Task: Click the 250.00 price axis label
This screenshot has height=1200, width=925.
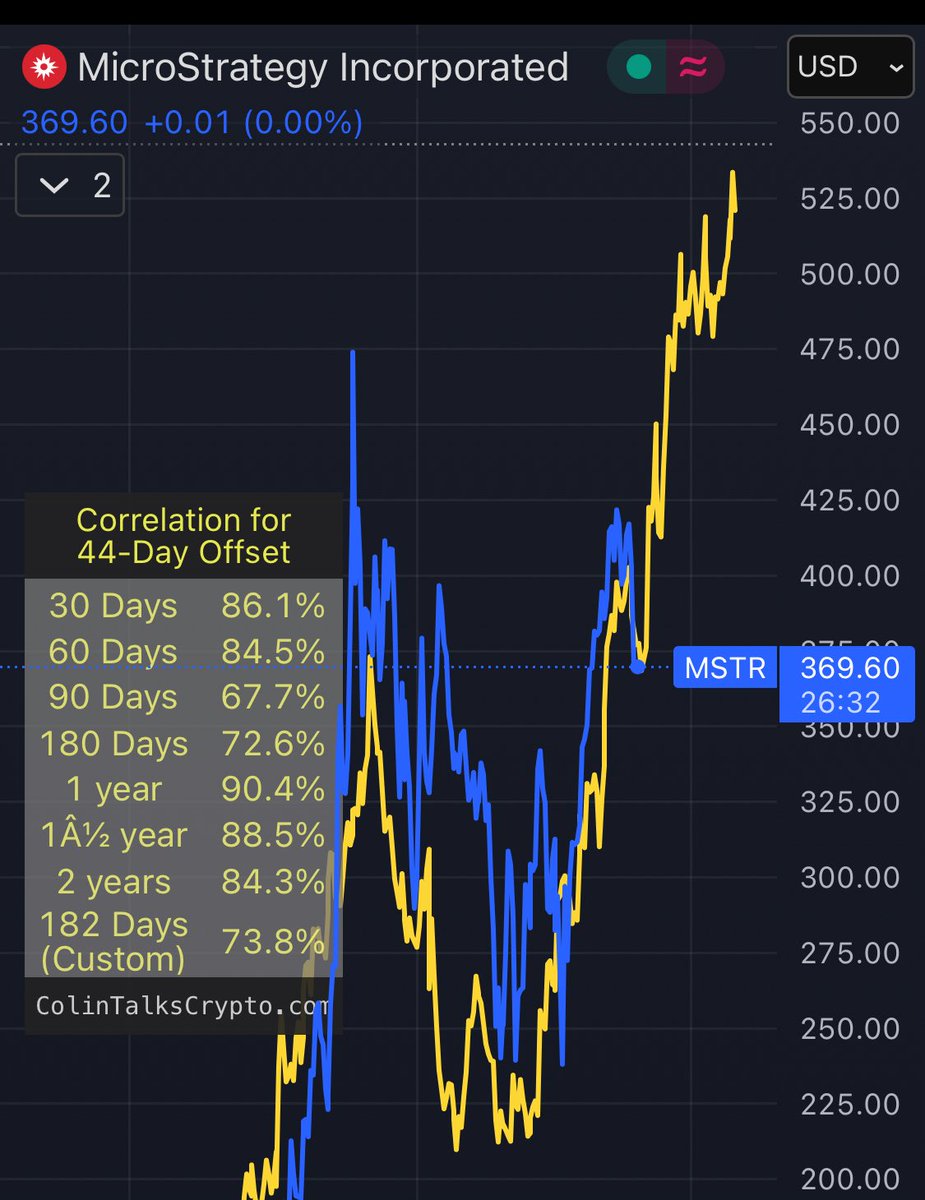Action: coord(850,1029)
